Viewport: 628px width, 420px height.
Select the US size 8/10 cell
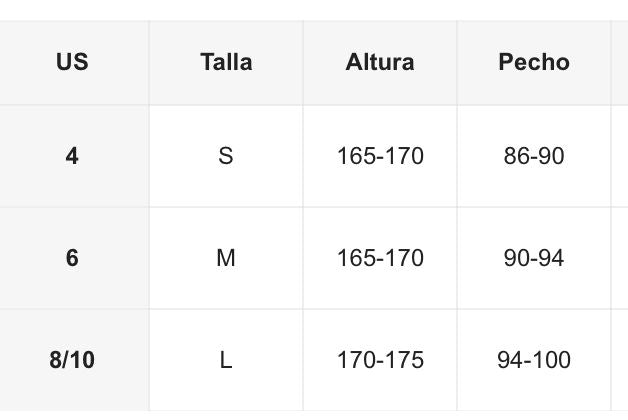(x=72, y=360)
